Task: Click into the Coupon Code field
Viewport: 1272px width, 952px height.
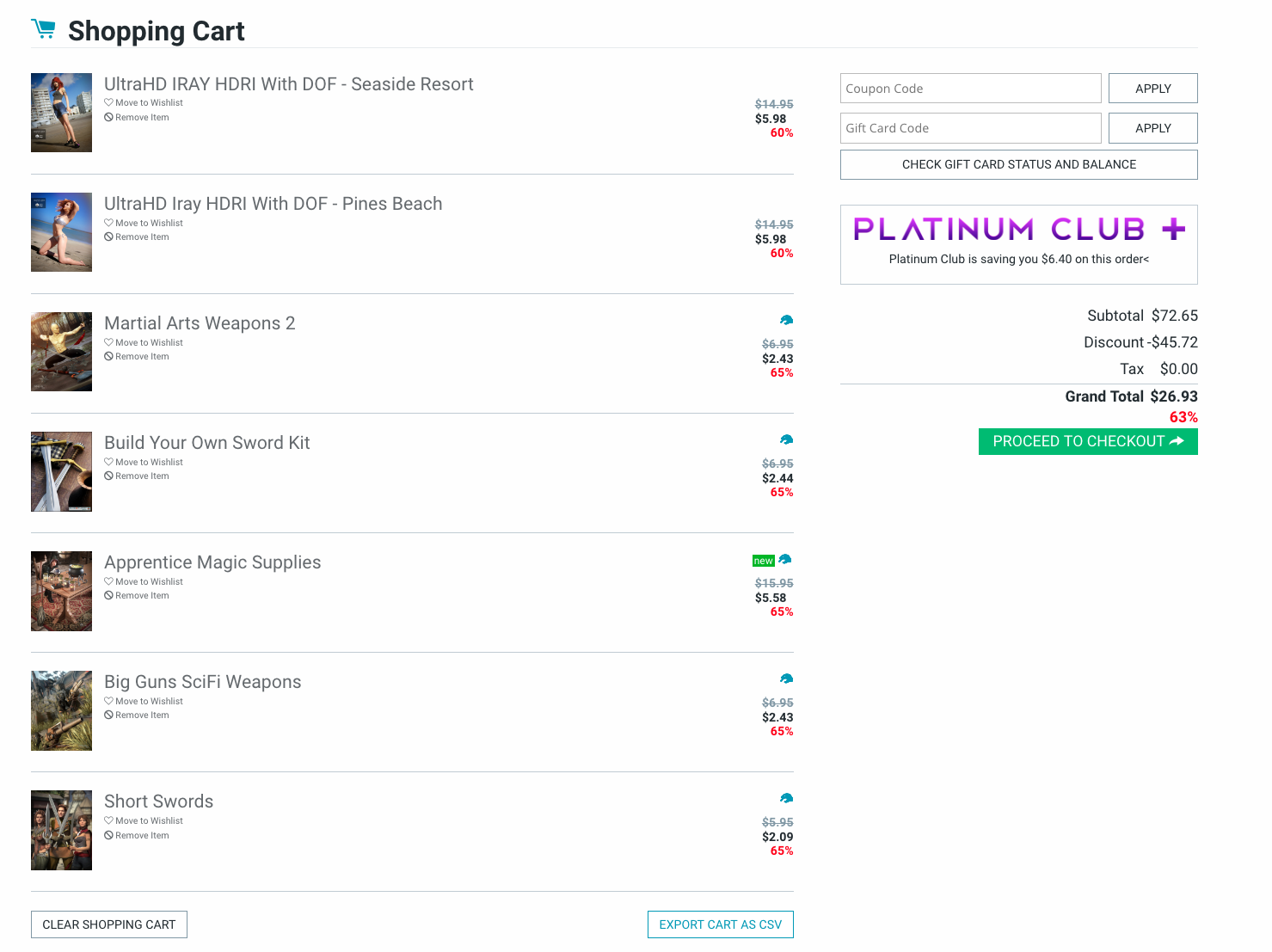Action: tap(970, 89)
